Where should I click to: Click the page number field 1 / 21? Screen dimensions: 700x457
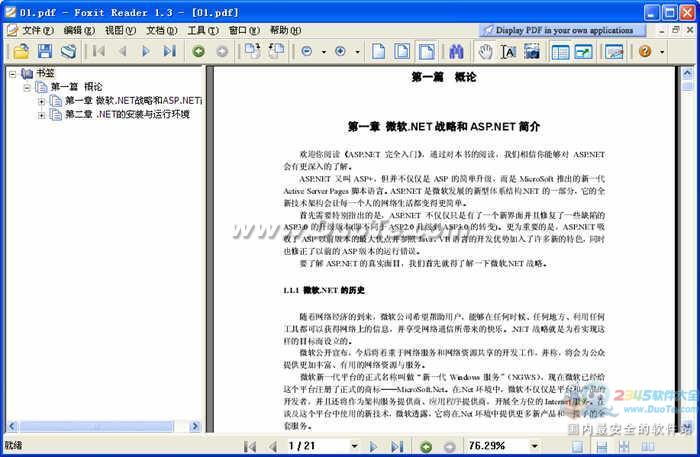click(x=317, y=445)
